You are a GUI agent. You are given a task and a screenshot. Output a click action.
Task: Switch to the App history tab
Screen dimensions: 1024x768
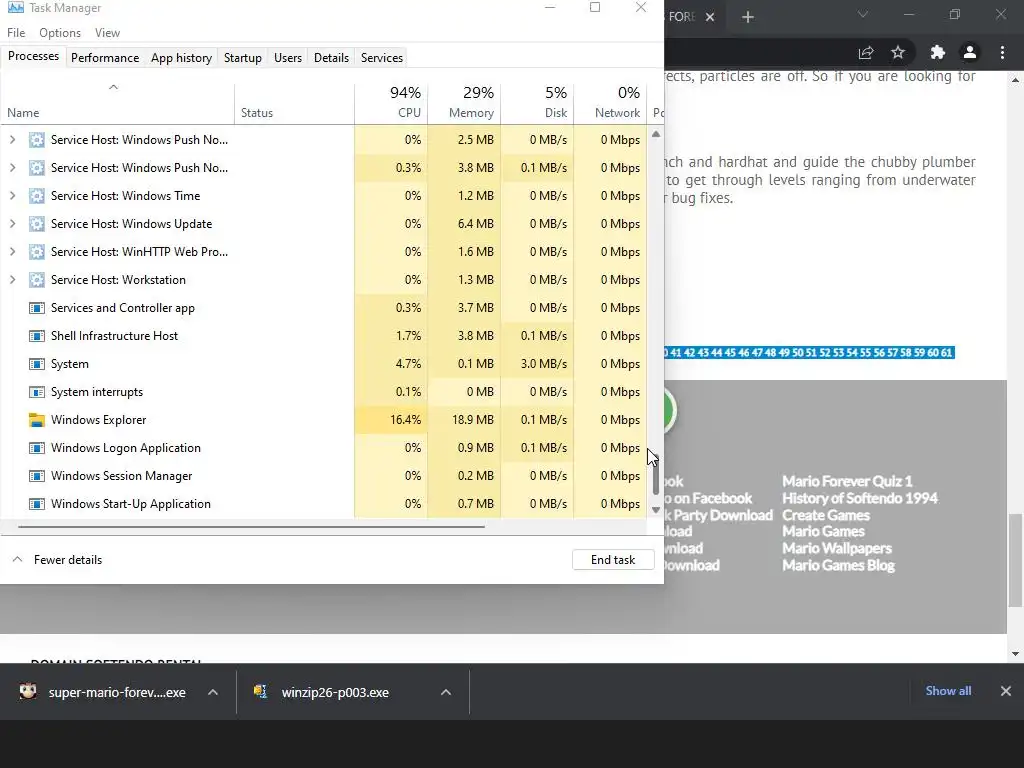point(182,57)
